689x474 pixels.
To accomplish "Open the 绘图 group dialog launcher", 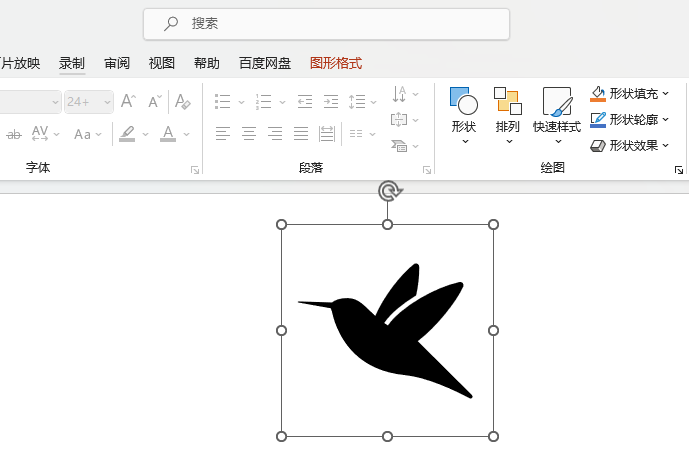I will 679,170.
